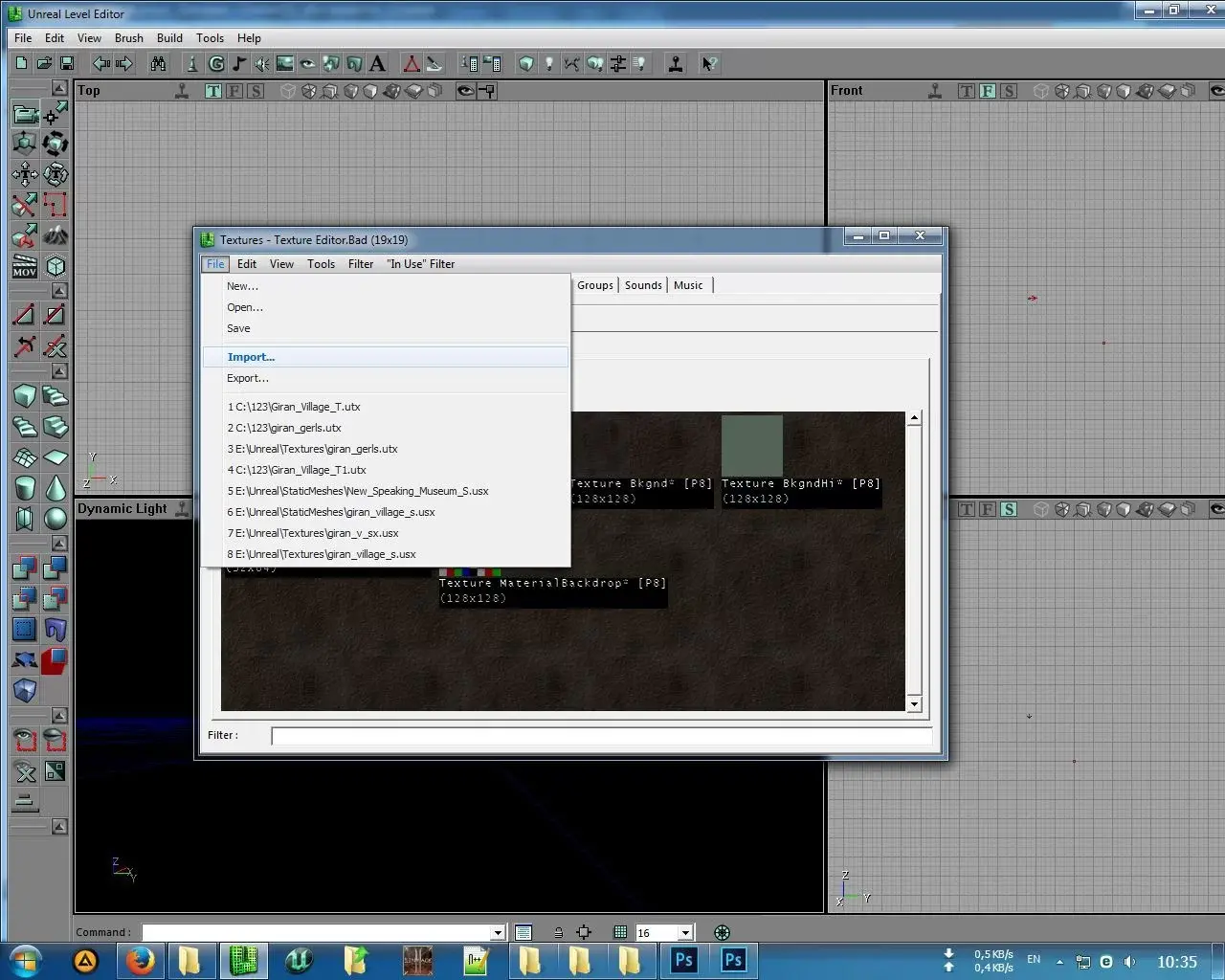1225x980 pixels.
Task: Toggle the F button in Top viewport
Action: pos(234,91)
